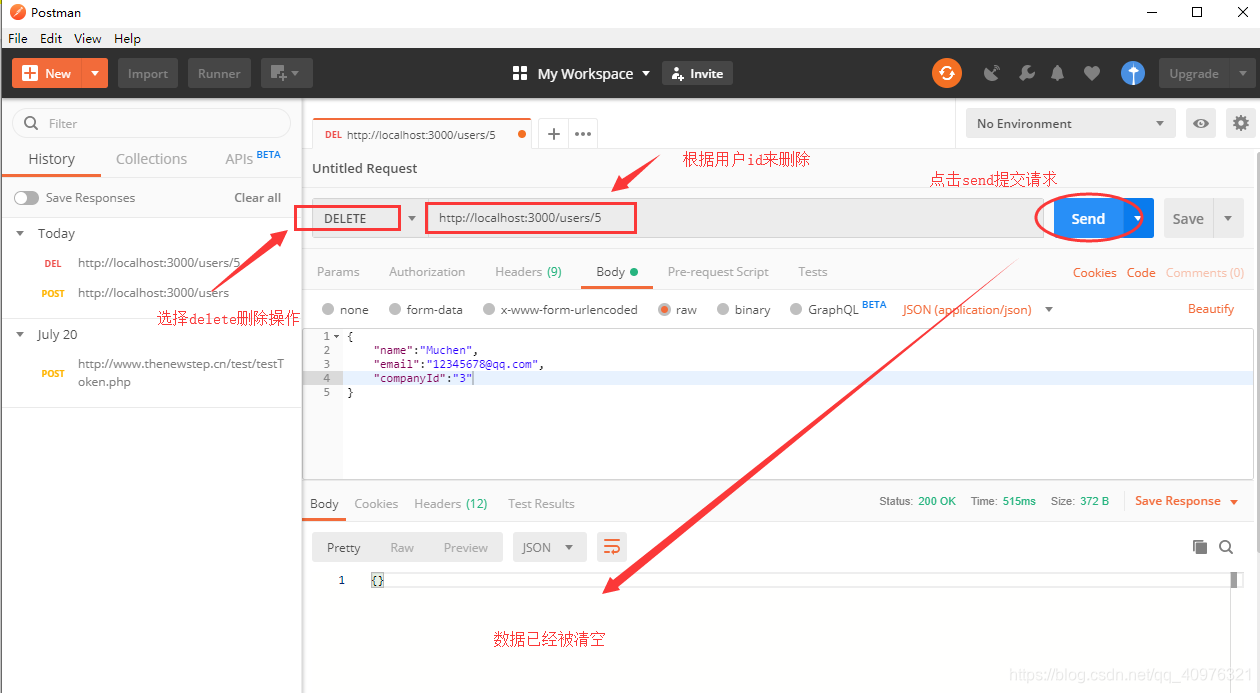
Task: Open notifications bell icon
Action: point(1058,73)
